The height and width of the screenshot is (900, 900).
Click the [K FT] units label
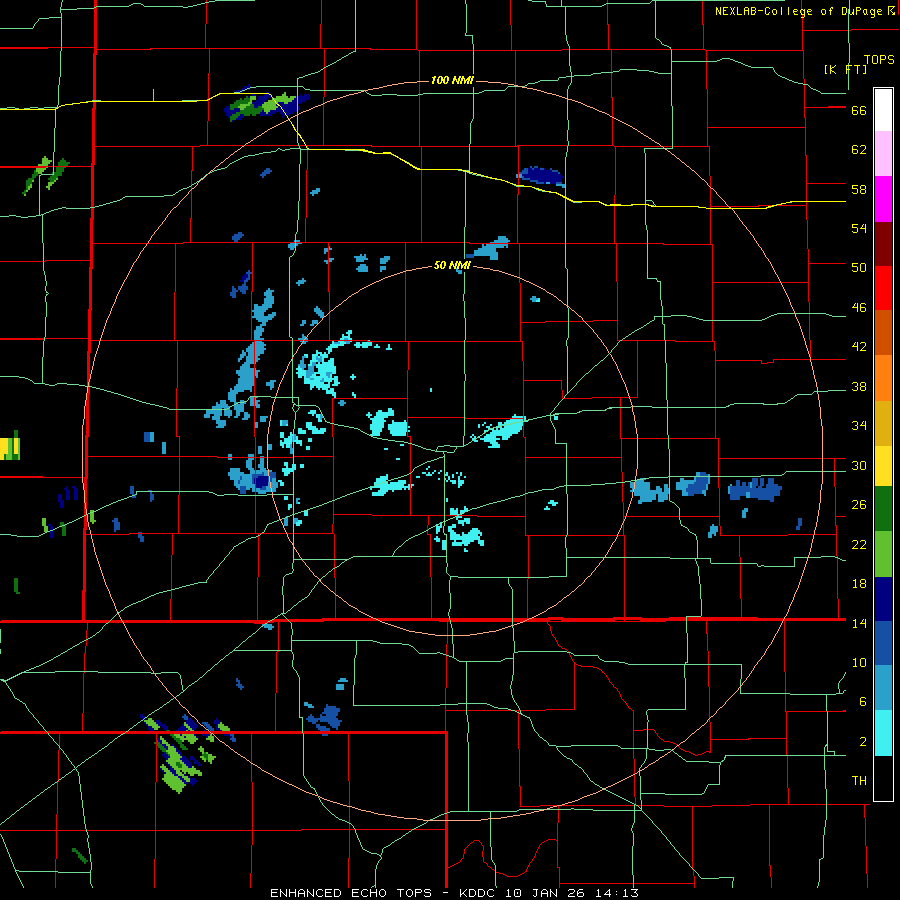tap(845, 69)
